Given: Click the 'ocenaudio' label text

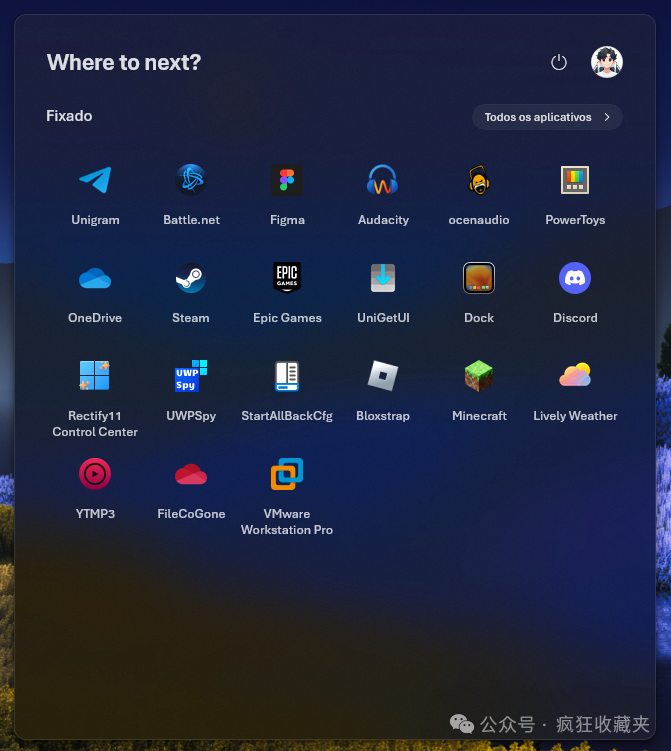Looking at the screenshot, I should pyautogui.click(x=479, y=220).
